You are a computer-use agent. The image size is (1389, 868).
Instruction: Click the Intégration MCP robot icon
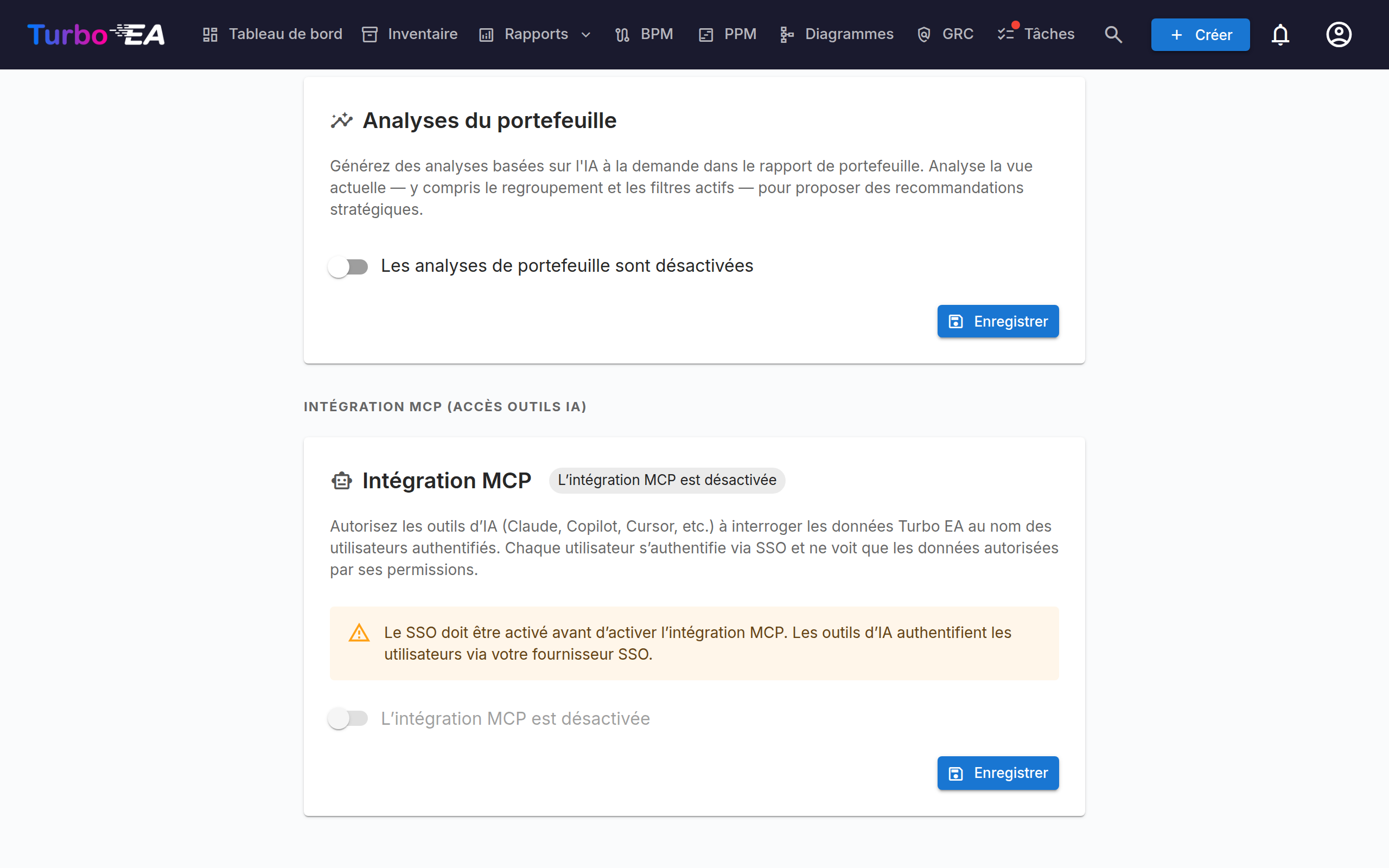(x=341, y=481)
